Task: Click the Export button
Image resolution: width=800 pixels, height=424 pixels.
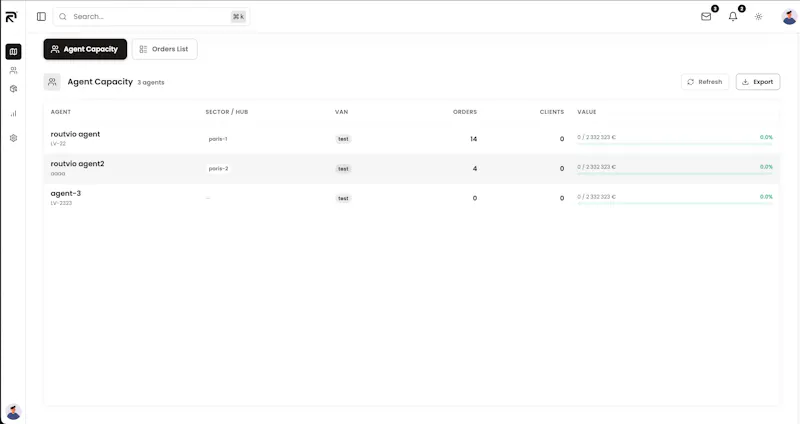Action: 758,82
